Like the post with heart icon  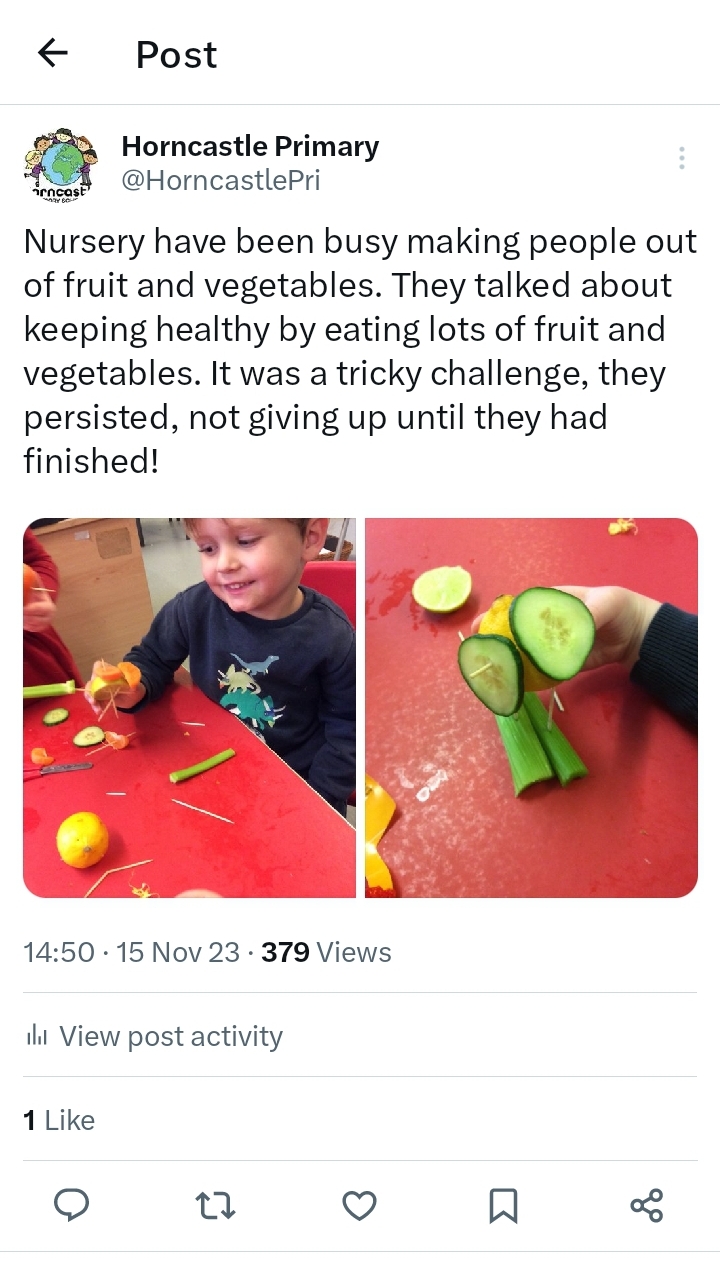[x=359, y=1205]
